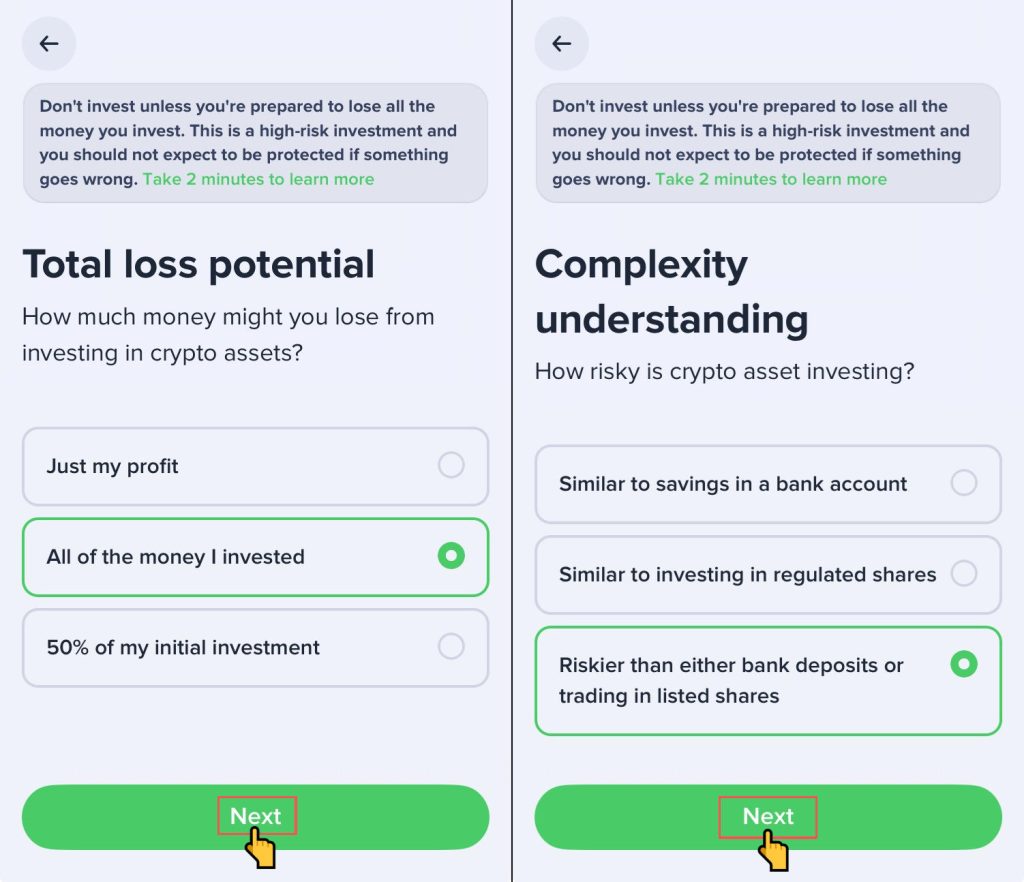Go back from Total loss potential screen

pos(49,44)
